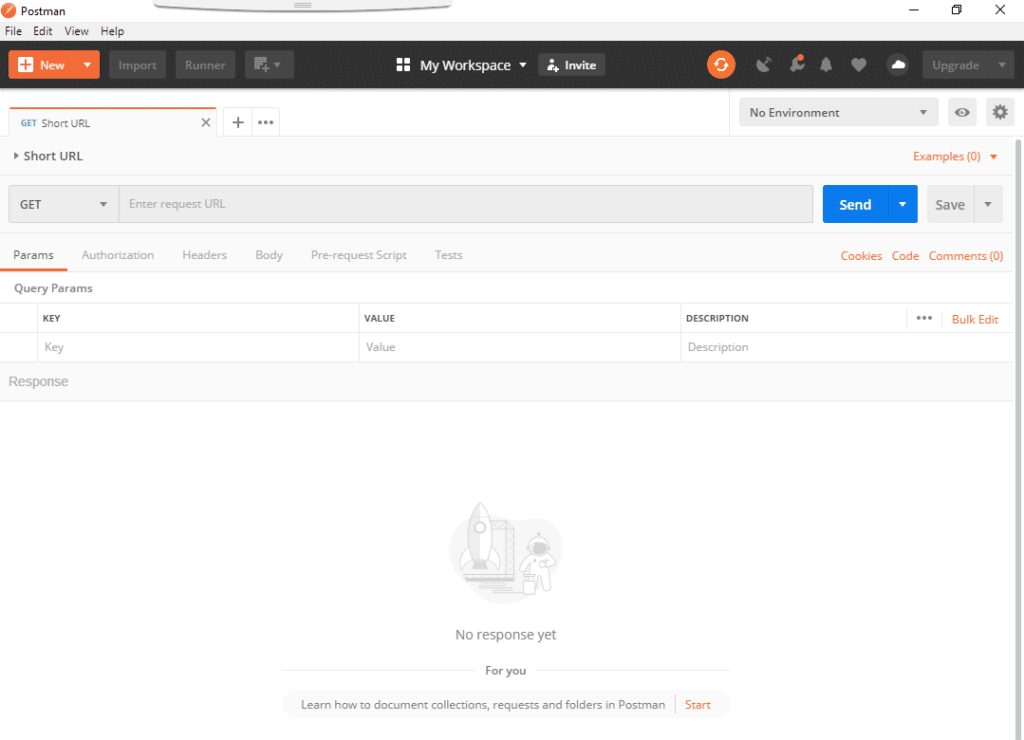Open notifications via the bell icon
This screenshot has width=1024, height=740.
(826, 64)
